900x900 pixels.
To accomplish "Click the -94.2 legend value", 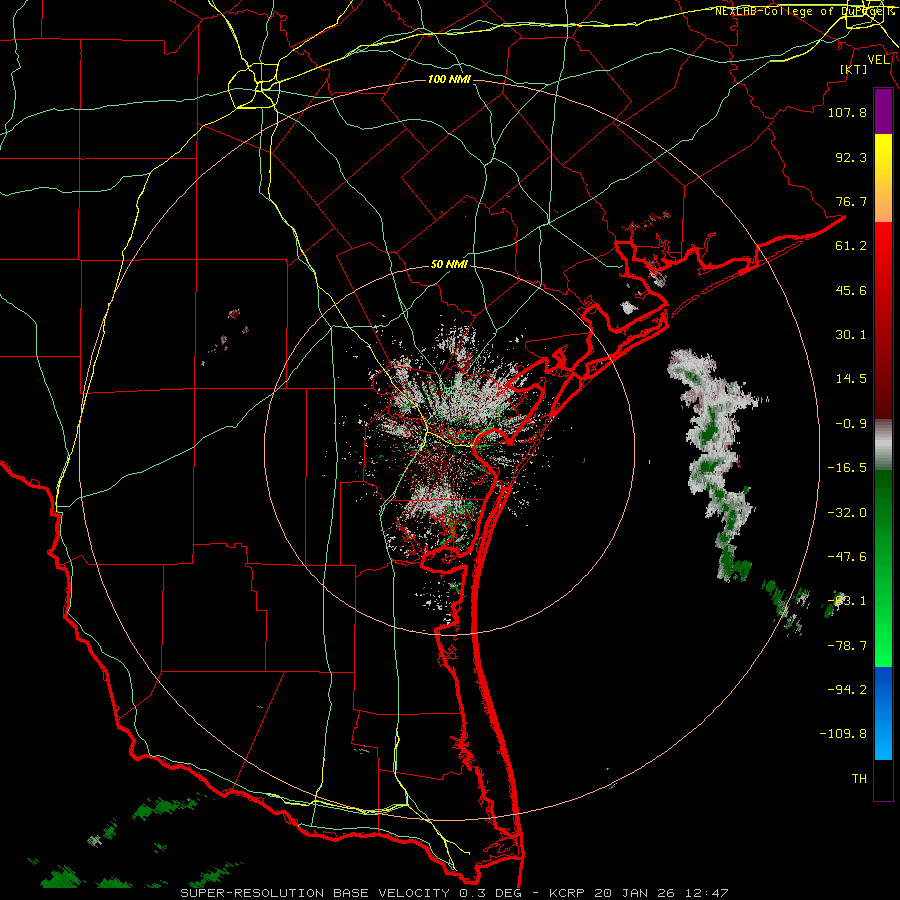I will (847, 690).
